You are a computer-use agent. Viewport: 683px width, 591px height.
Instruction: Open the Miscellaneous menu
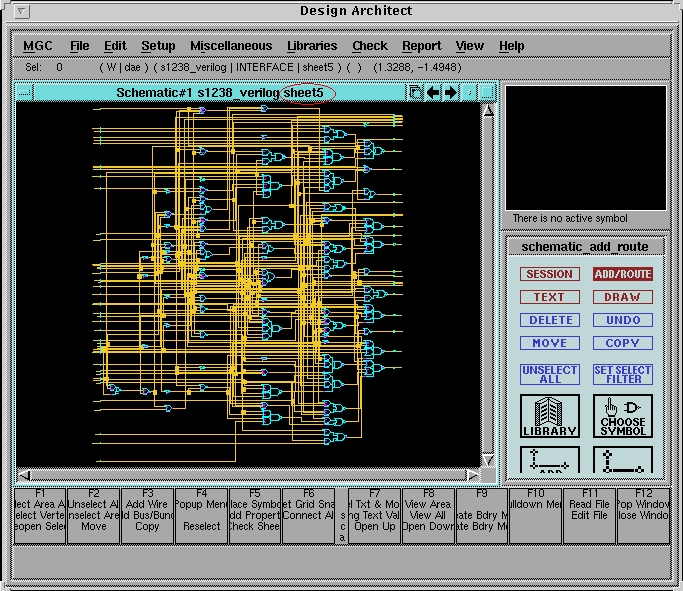(231, 46)
